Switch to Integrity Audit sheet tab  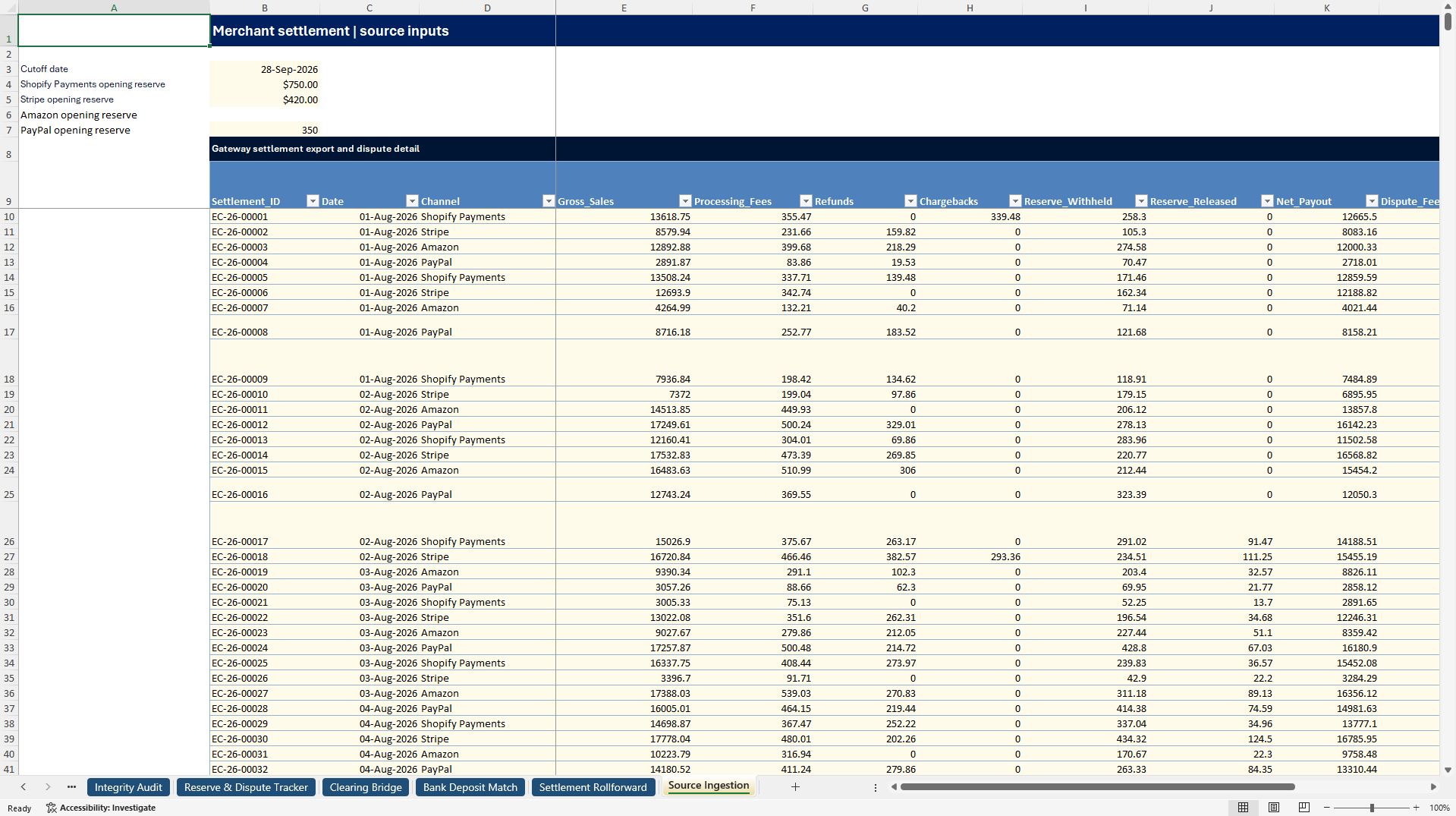point(128,787)
